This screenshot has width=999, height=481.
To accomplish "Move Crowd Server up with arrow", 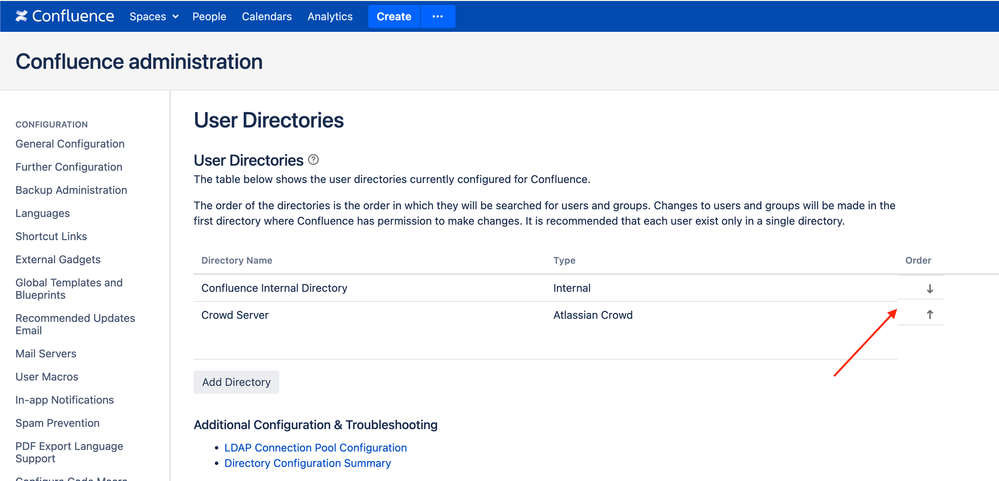I will tap(930, 314).
